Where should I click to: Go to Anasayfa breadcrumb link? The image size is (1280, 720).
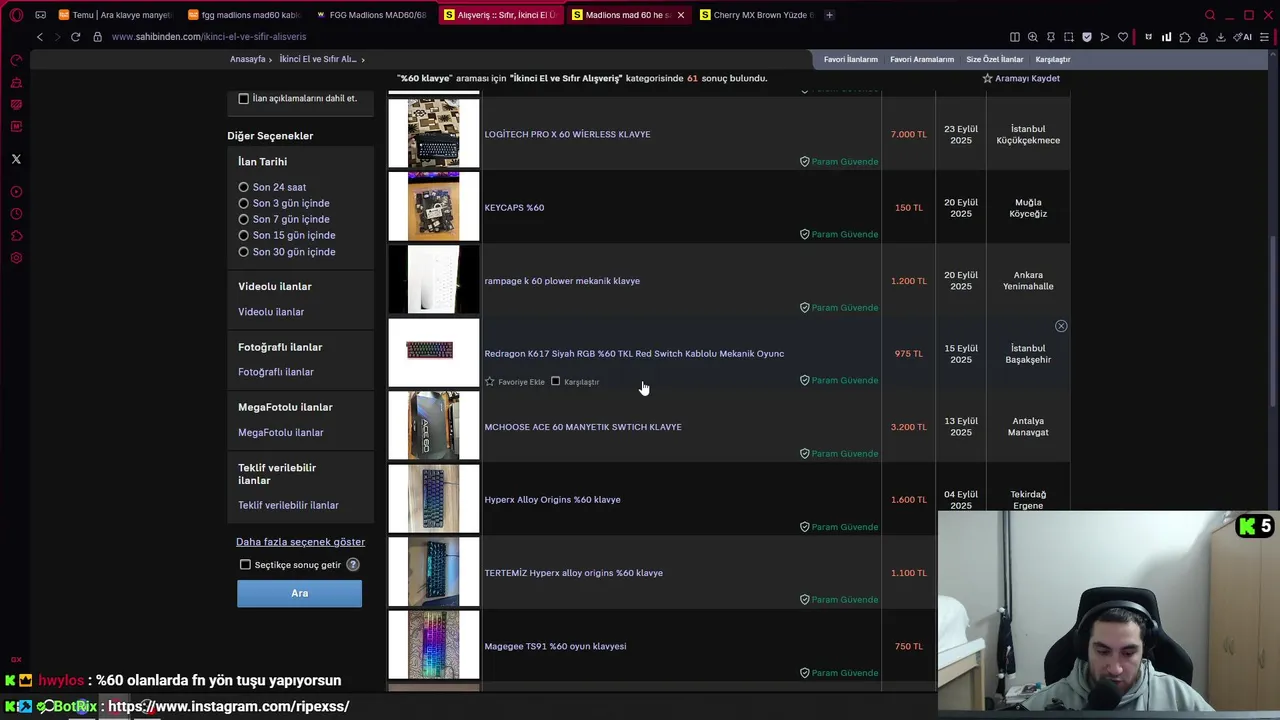pos(248,59)
